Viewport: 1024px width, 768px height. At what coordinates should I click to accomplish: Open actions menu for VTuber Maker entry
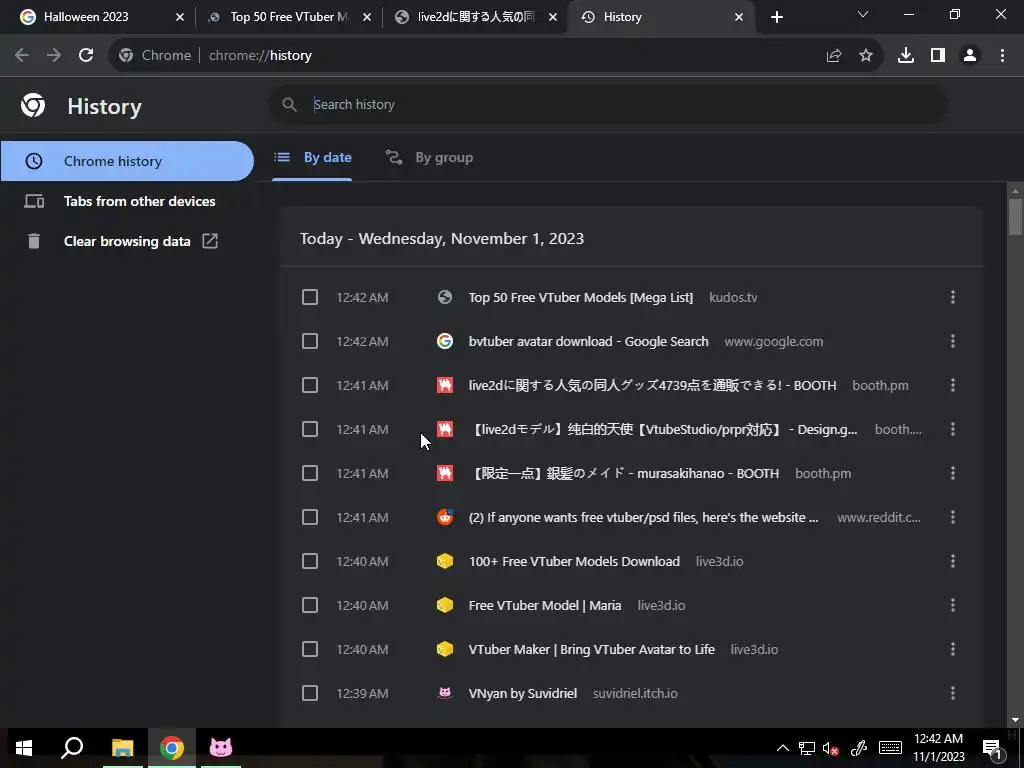[x=953, y=649]
